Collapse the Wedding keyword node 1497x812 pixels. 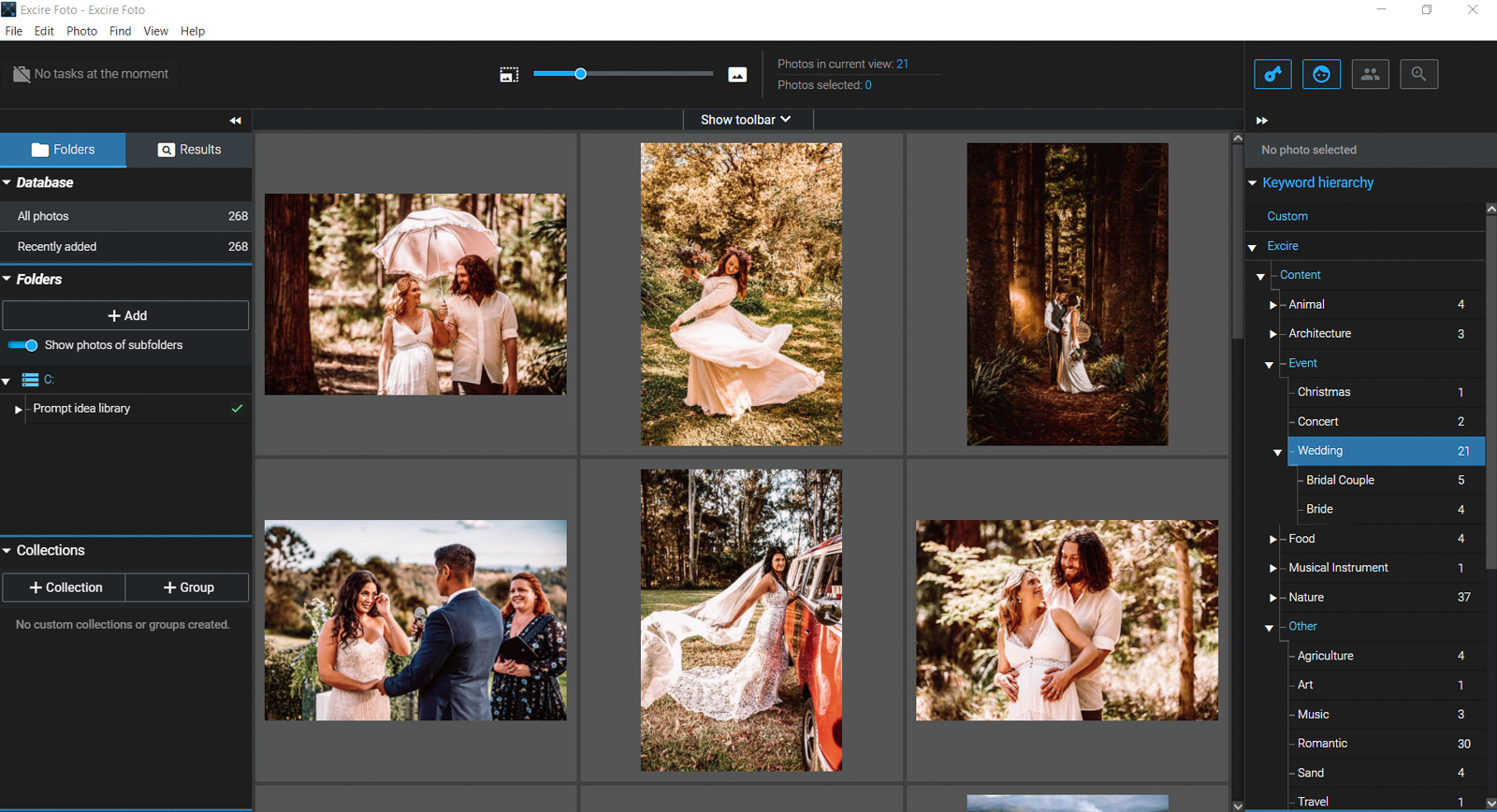pos(1277,452)
